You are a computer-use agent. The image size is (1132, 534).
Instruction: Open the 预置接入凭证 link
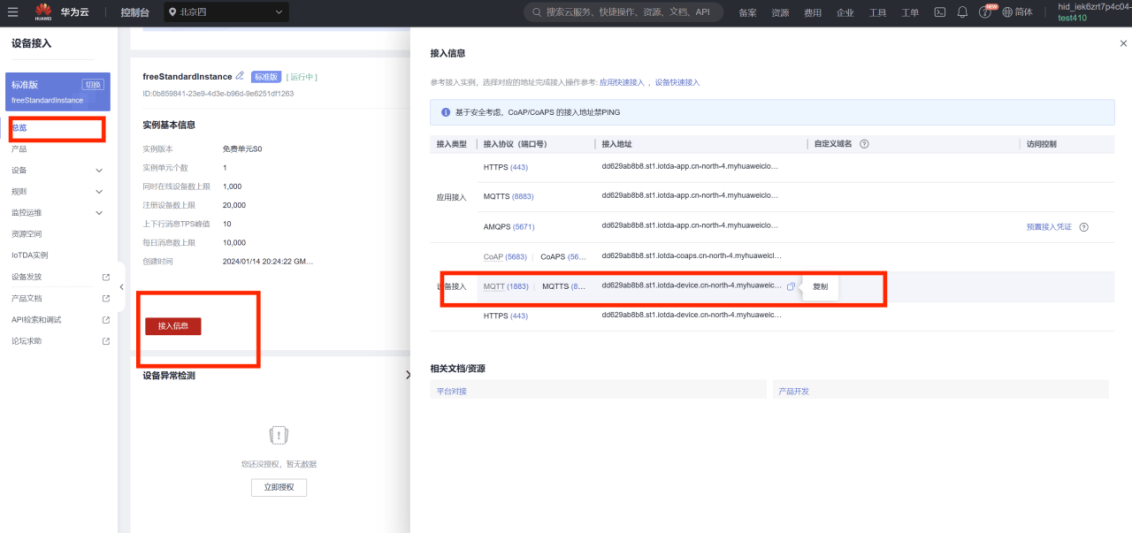pos(1050,227)
